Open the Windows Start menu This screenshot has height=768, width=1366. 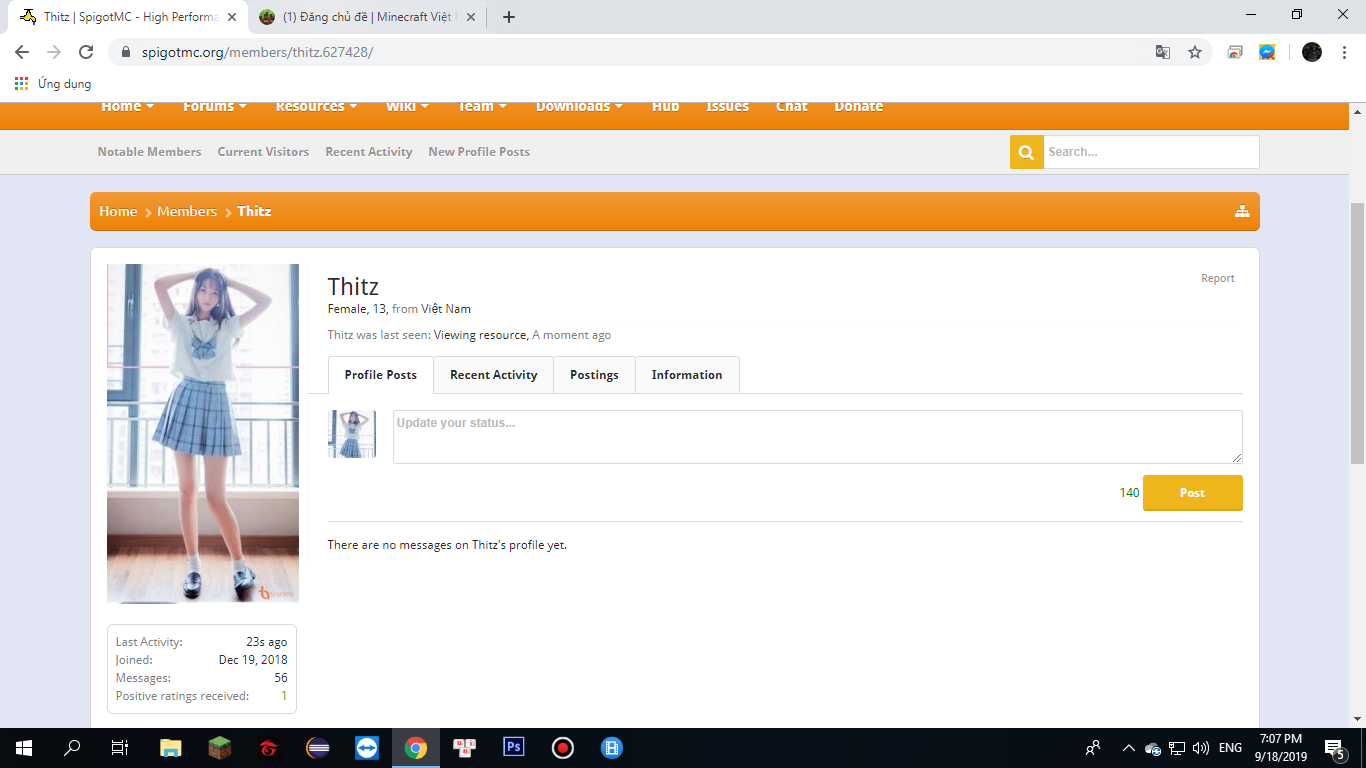click(24, 747)
